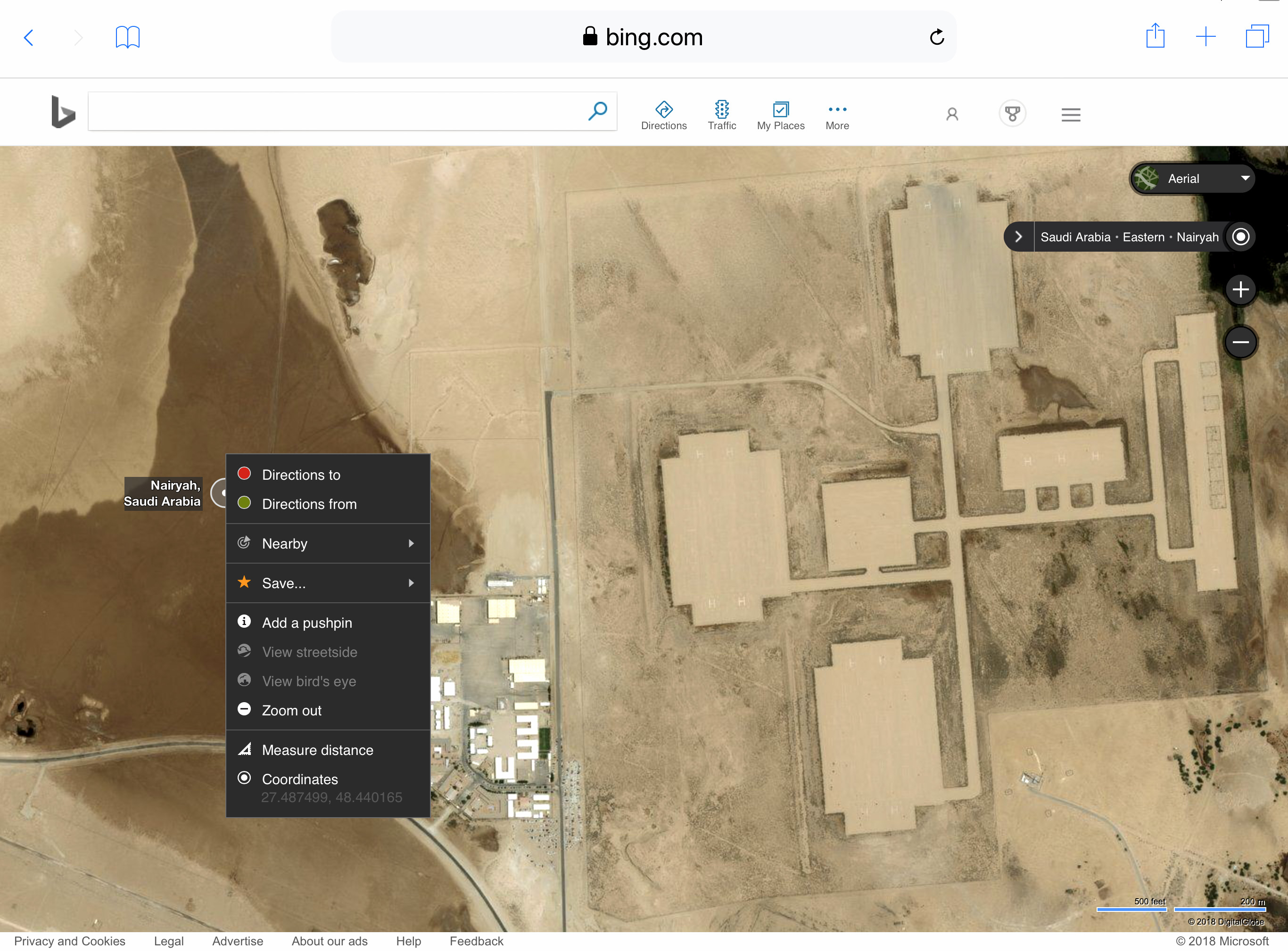
Task: Zoom in with the plus map button
Action: click(x=1240, y=289)
